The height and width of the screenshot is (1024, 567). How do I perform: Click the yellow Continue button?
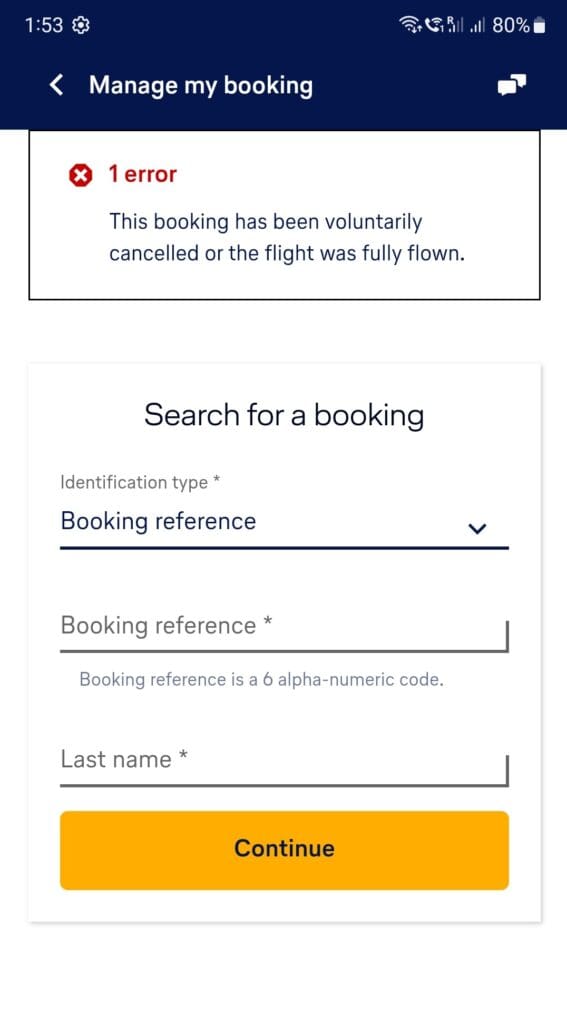(284, 850)
